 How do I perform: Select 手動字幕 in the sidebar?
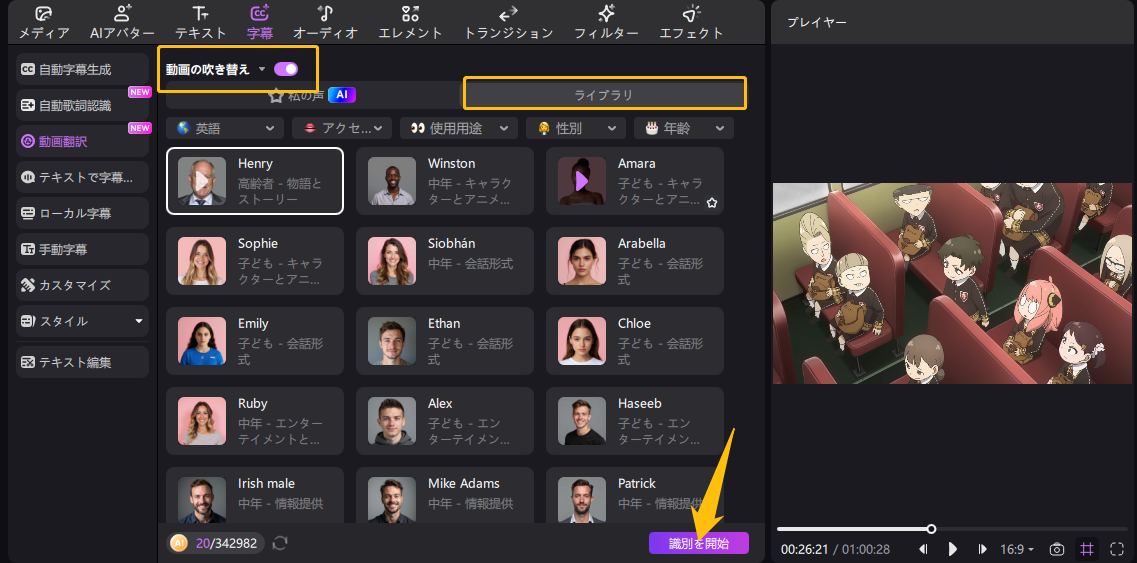point(82,249)
